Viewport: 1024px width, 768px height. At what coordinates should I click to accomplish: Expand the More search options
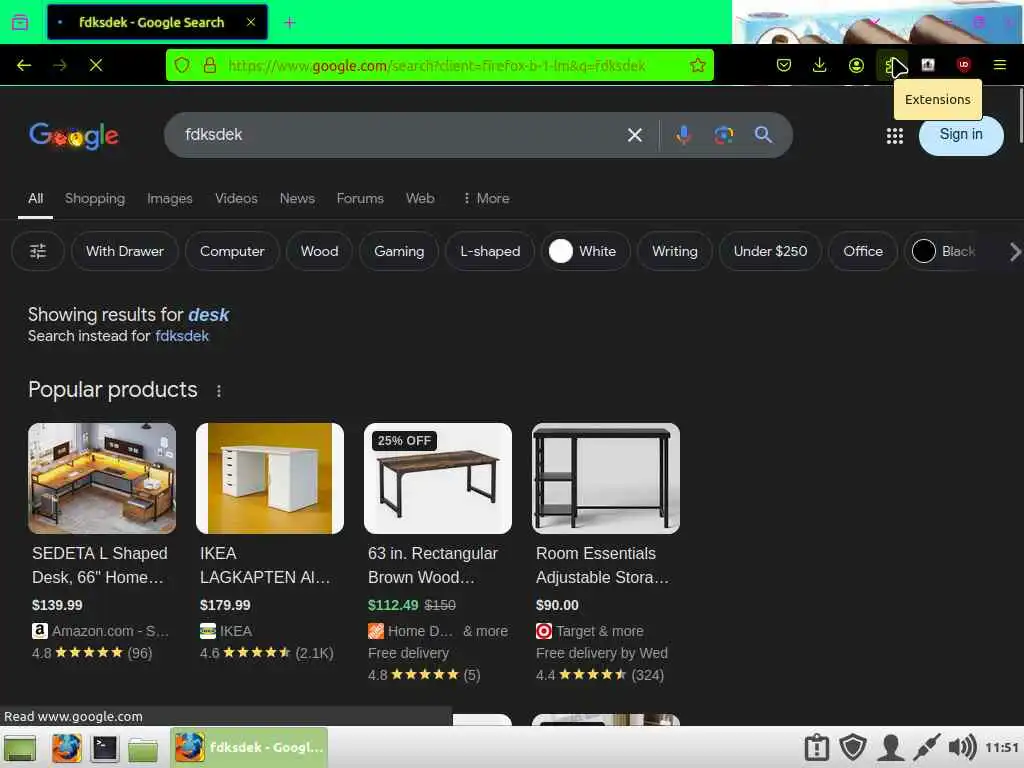(x=486, y=198)
